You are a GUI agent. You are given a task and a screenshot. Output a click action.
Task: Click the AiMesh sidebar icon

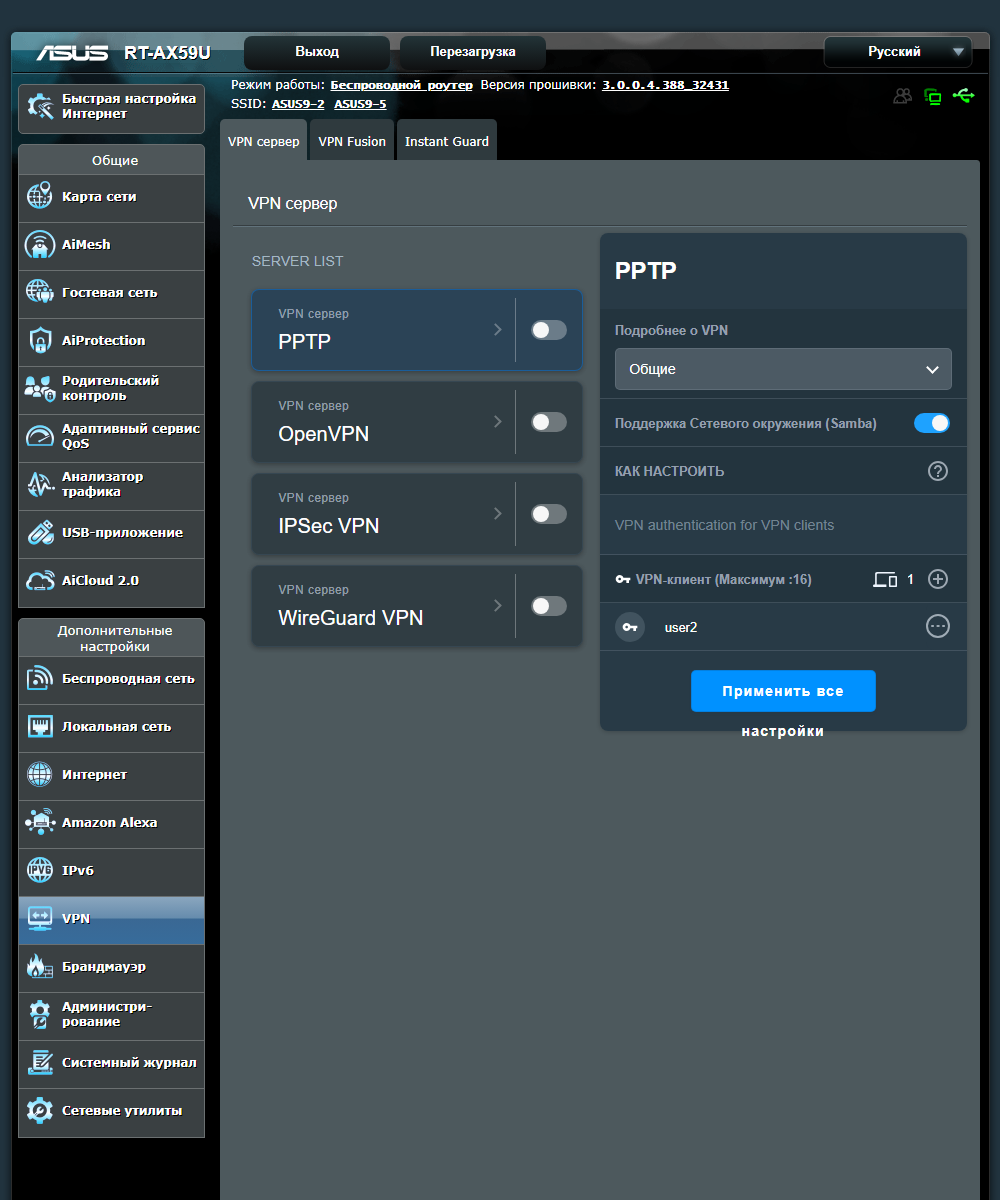(x=40, y=245)
